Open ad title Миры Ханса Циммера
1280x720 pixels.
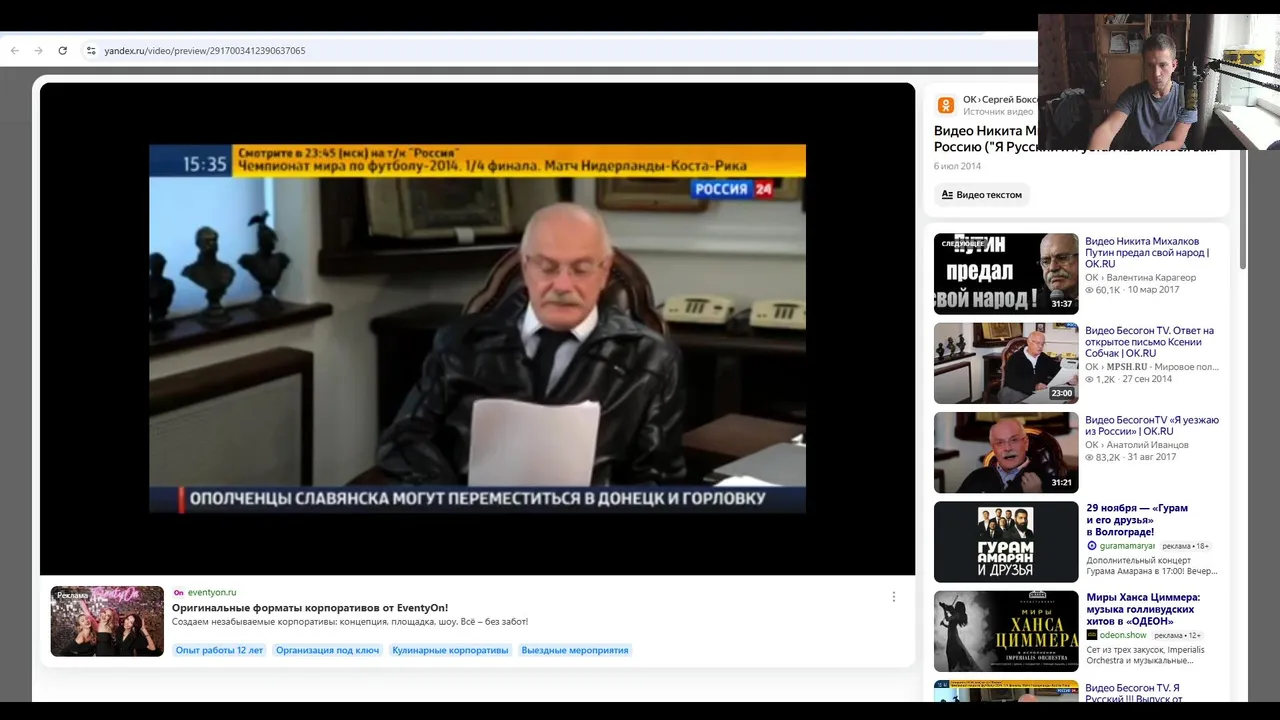1143,609
